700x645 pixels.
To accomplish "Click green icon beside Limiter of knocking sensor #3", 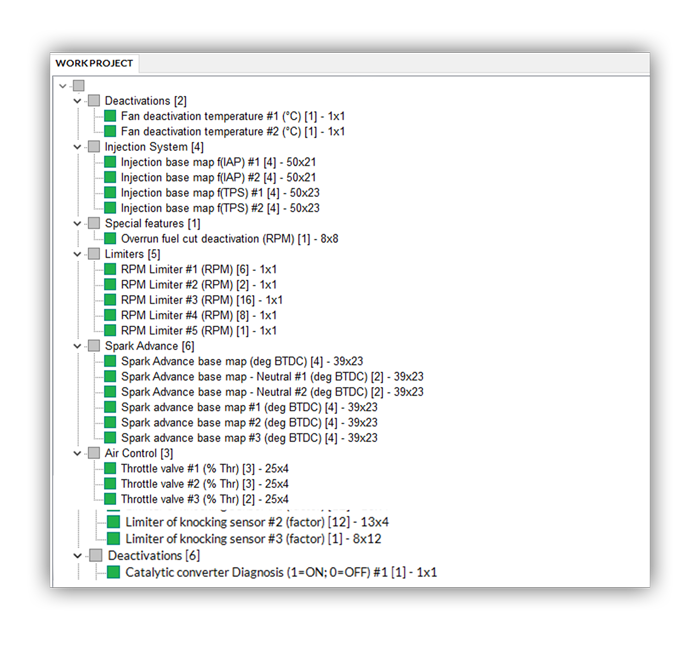I will point(113,539).
